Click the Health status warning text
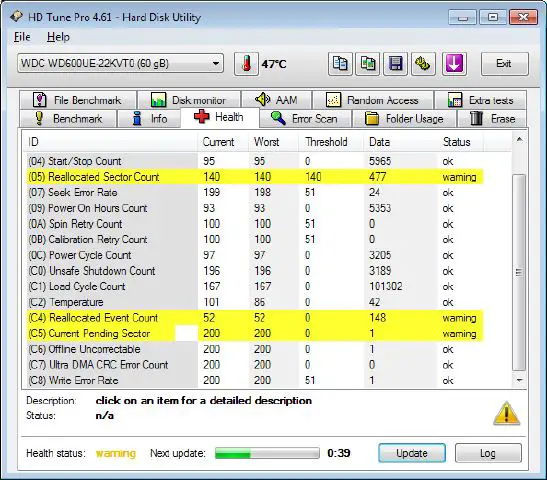 116,453
